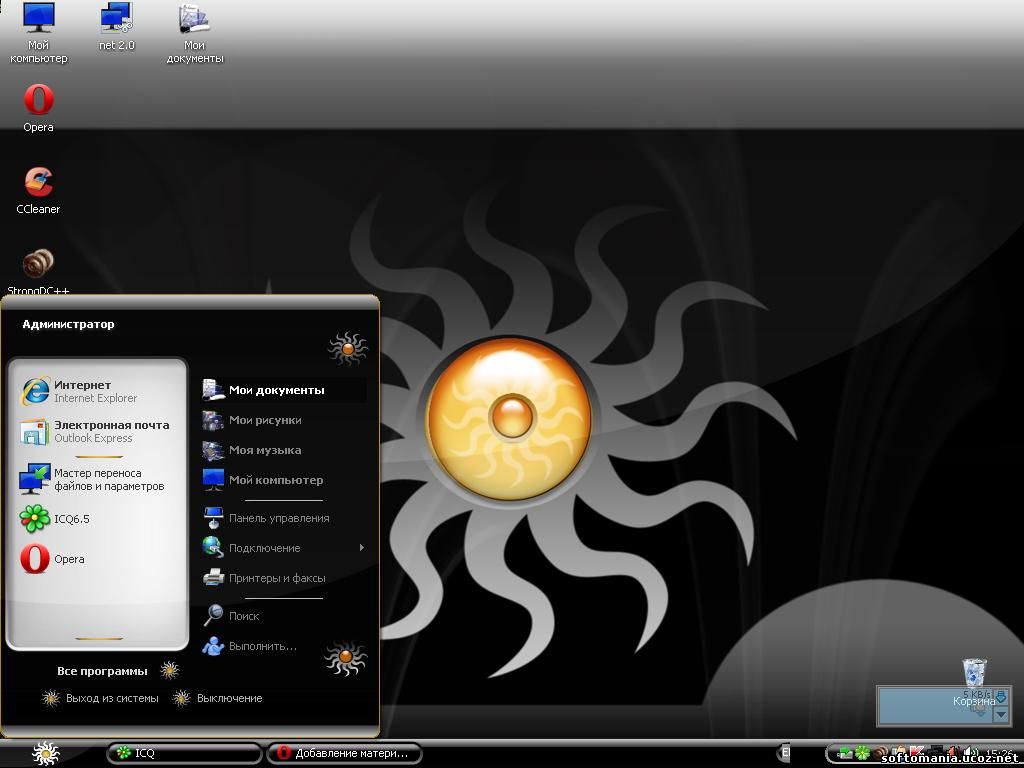1024x768 pixels.
Task: Open Мои документы in the Start menu
Action: 283,390
